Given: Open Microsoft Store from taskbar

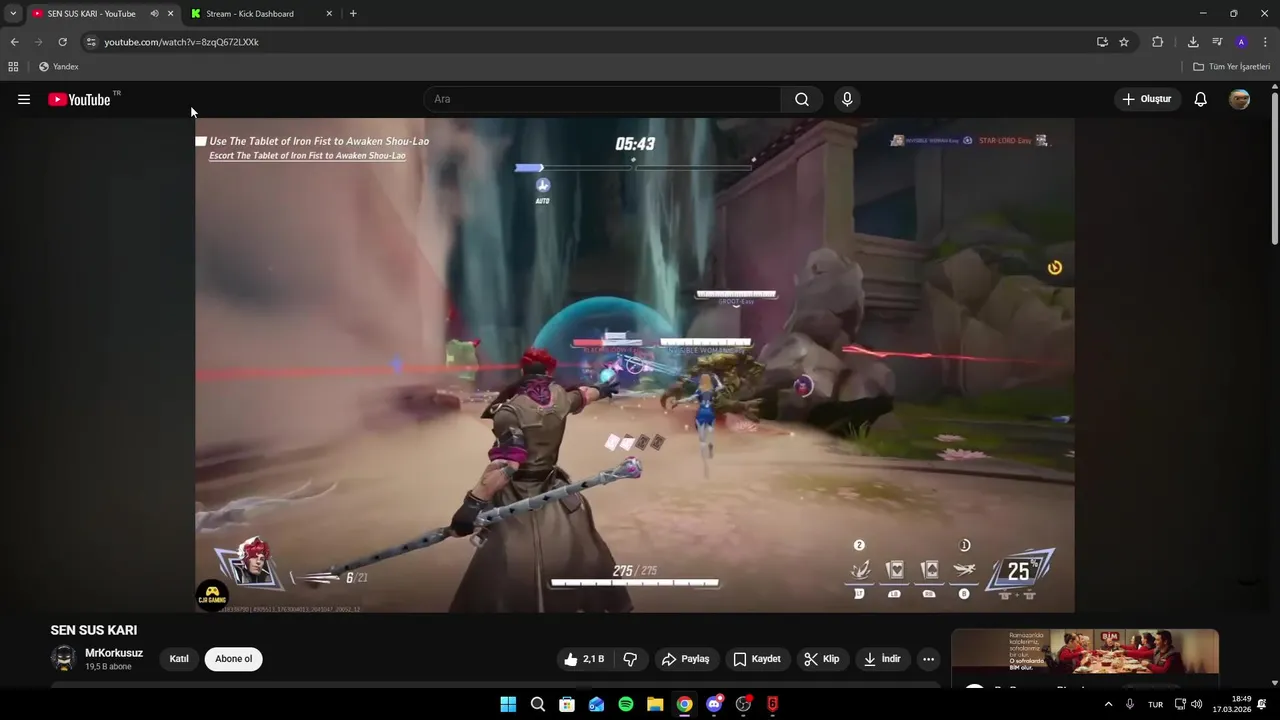Looking at the screenshot, I should click(x=567, y=704).
